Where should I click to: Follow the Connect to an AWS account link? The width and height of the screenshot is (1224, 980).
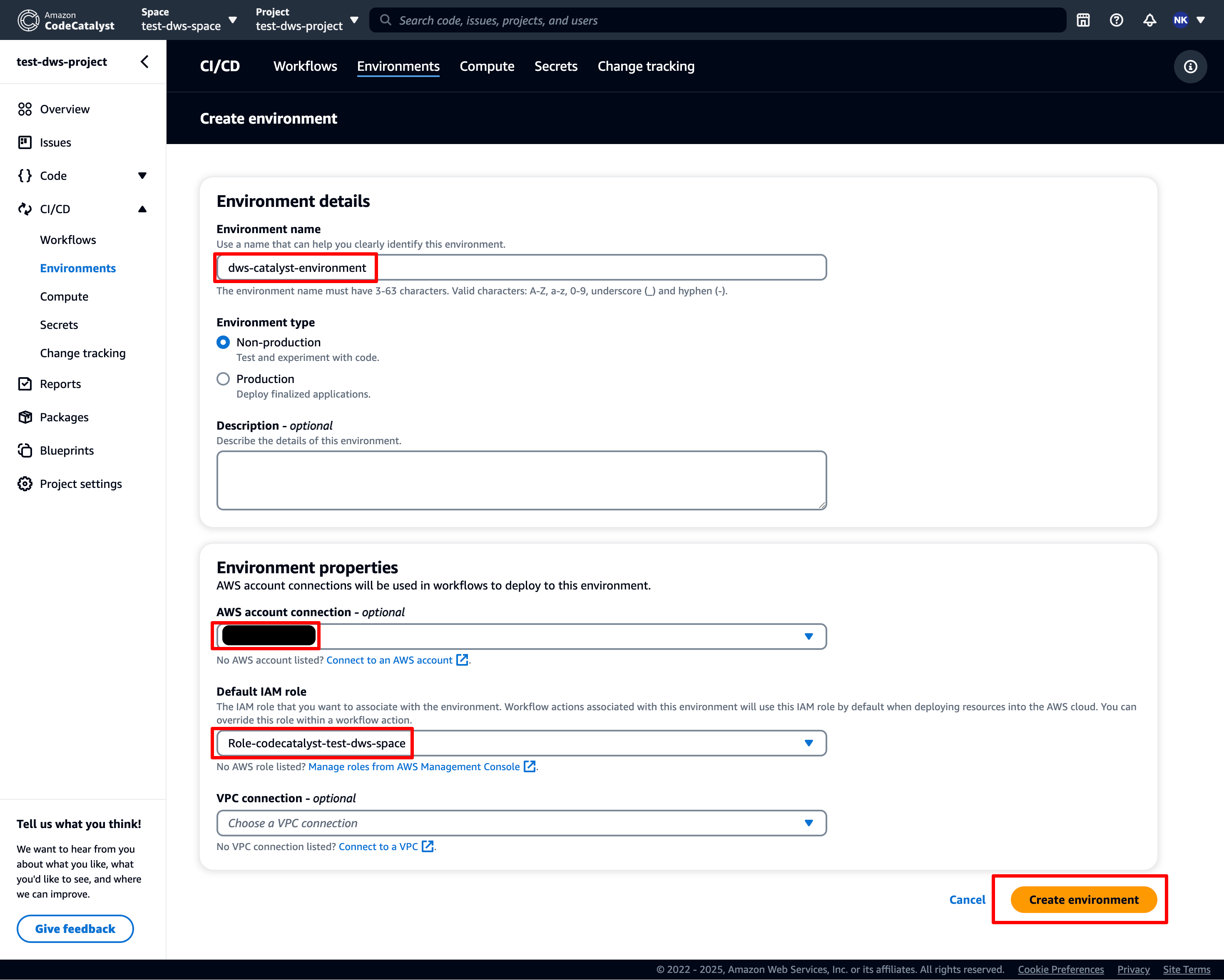[389, 660]
